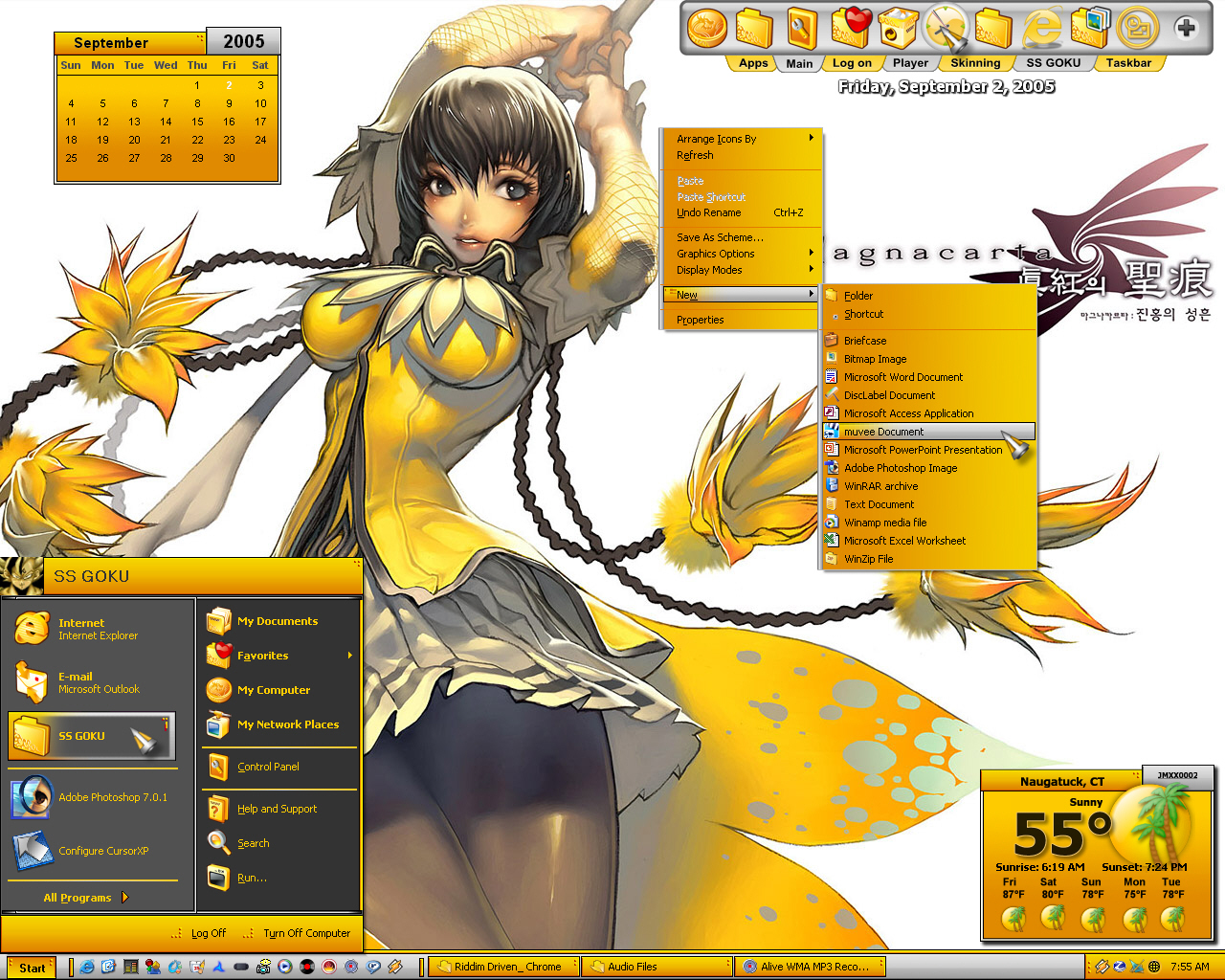Click the dragon coin icon in the dock
This screenshot has width=1225, height=980.
tap(707, 27)
